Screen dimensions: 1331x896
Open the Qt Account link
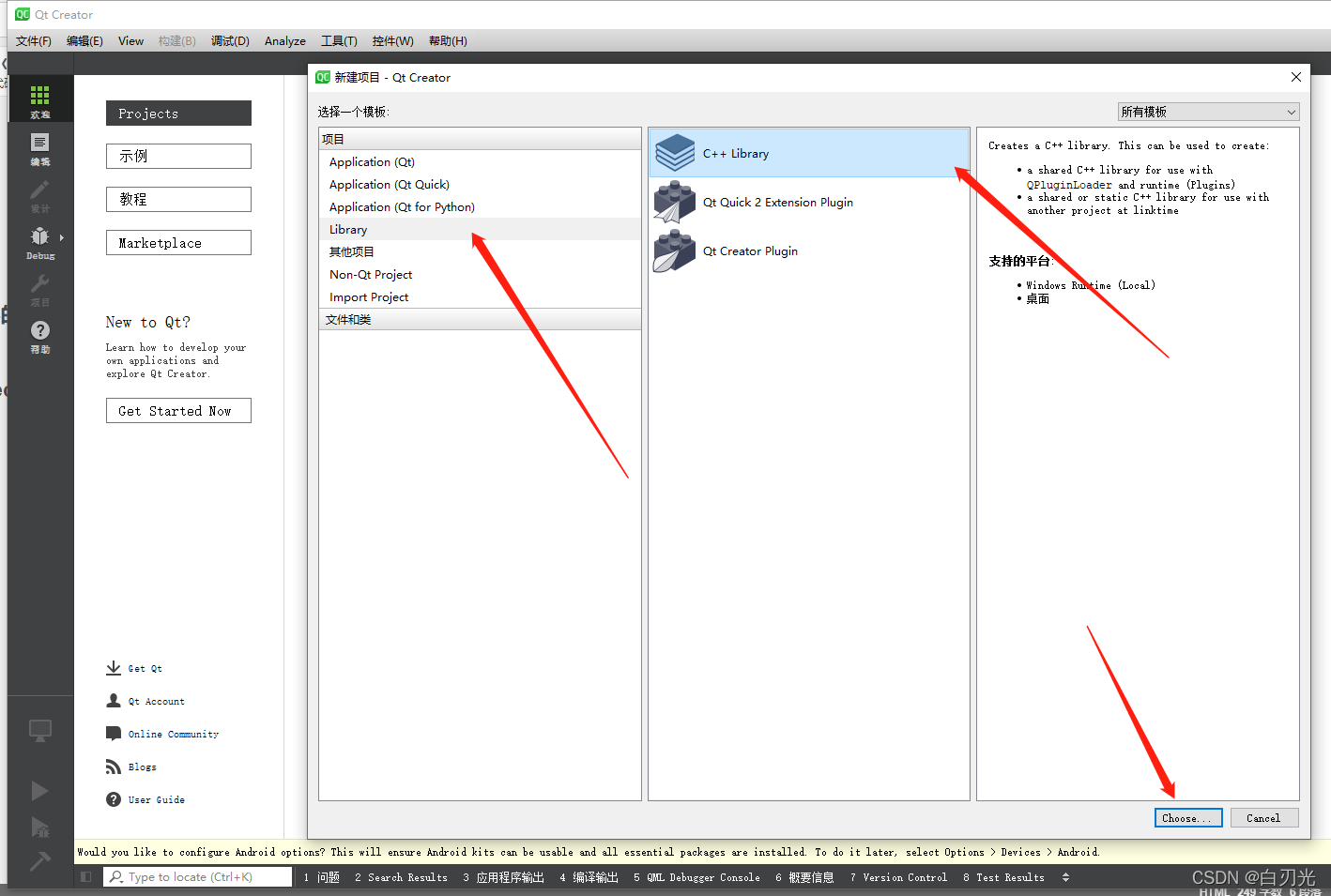pyautogui.click(x=157, y=702)
